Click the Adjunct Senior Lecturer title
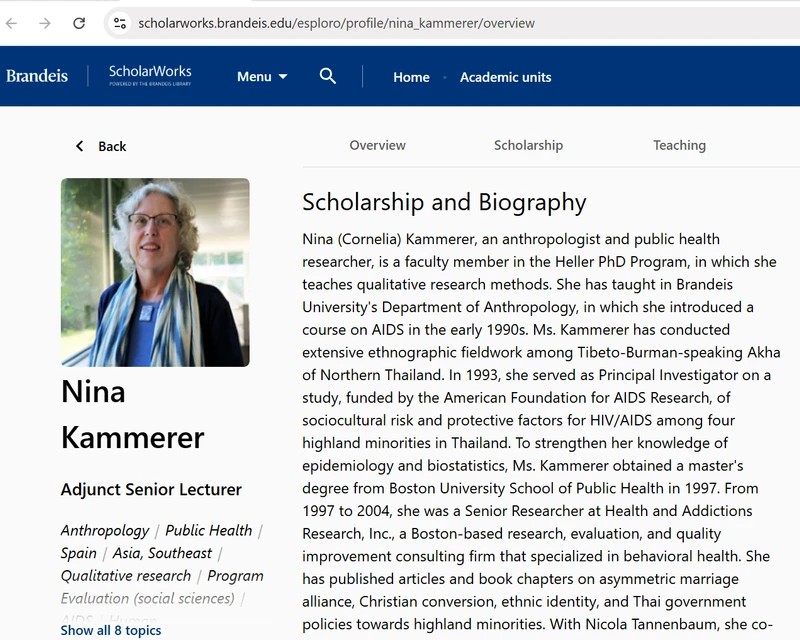800x640 pixels. (151, 489)
